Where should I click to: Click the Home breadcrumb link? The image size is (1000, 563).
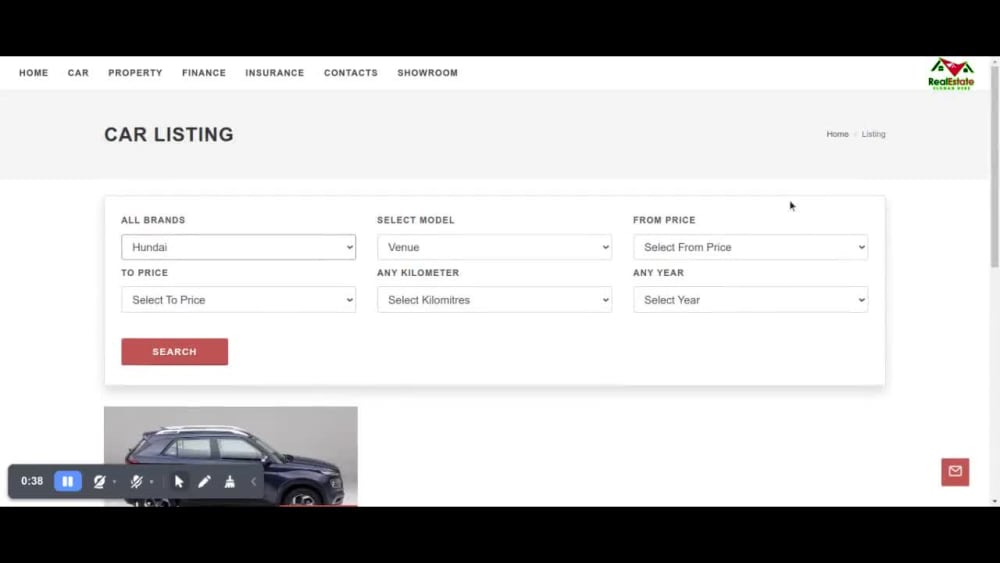837,134
